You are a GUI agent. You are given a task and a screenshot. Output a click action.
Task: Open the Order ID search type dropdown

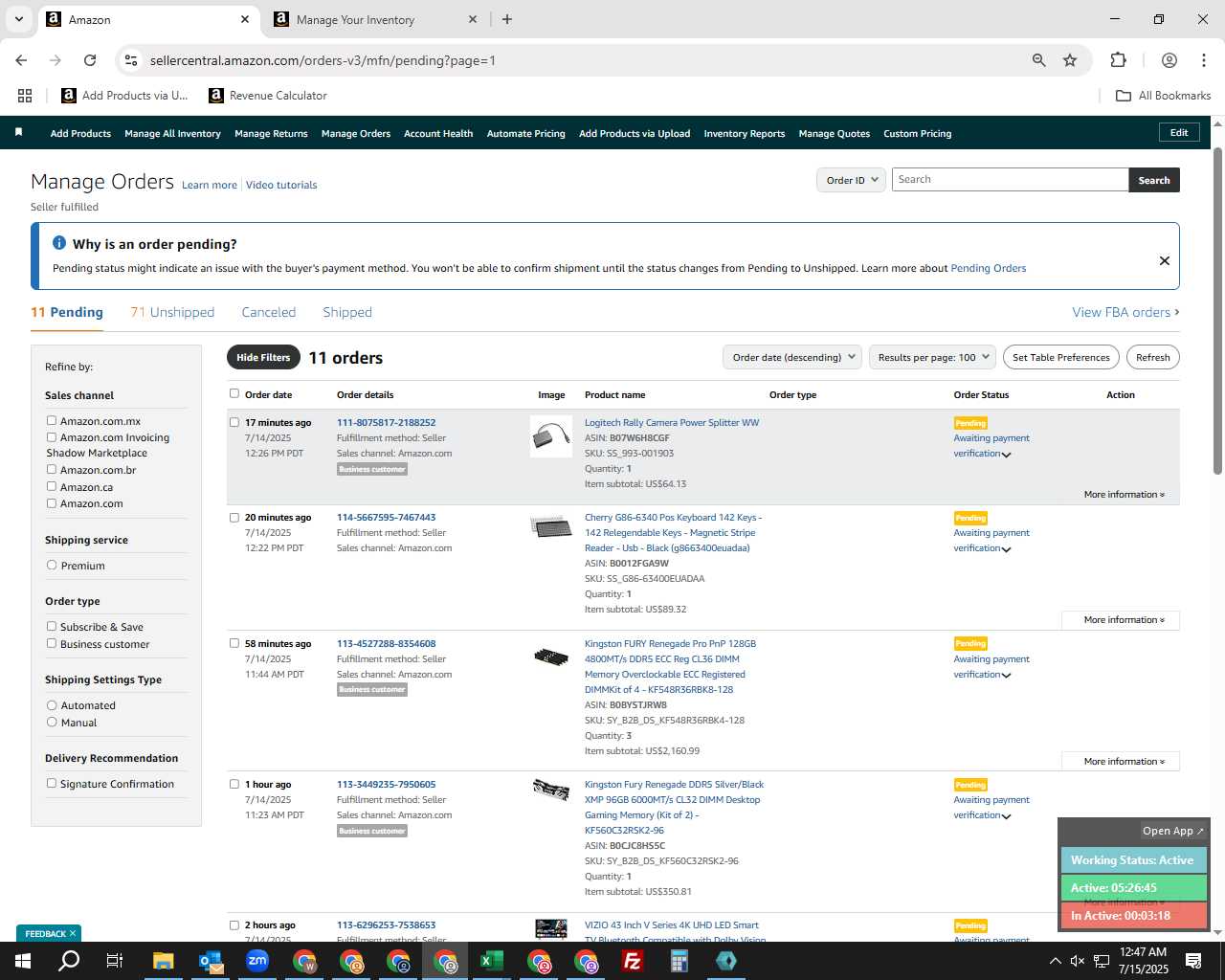click(x=851, y=180)
